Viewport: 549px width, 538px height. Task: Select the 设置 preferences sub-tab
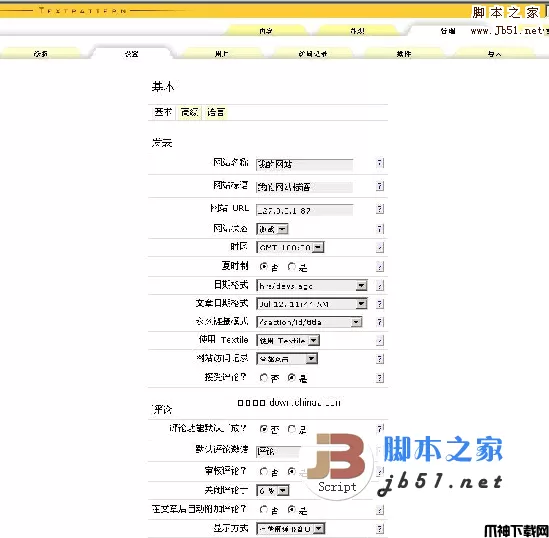pyautogui.click(x=131, y=54)
